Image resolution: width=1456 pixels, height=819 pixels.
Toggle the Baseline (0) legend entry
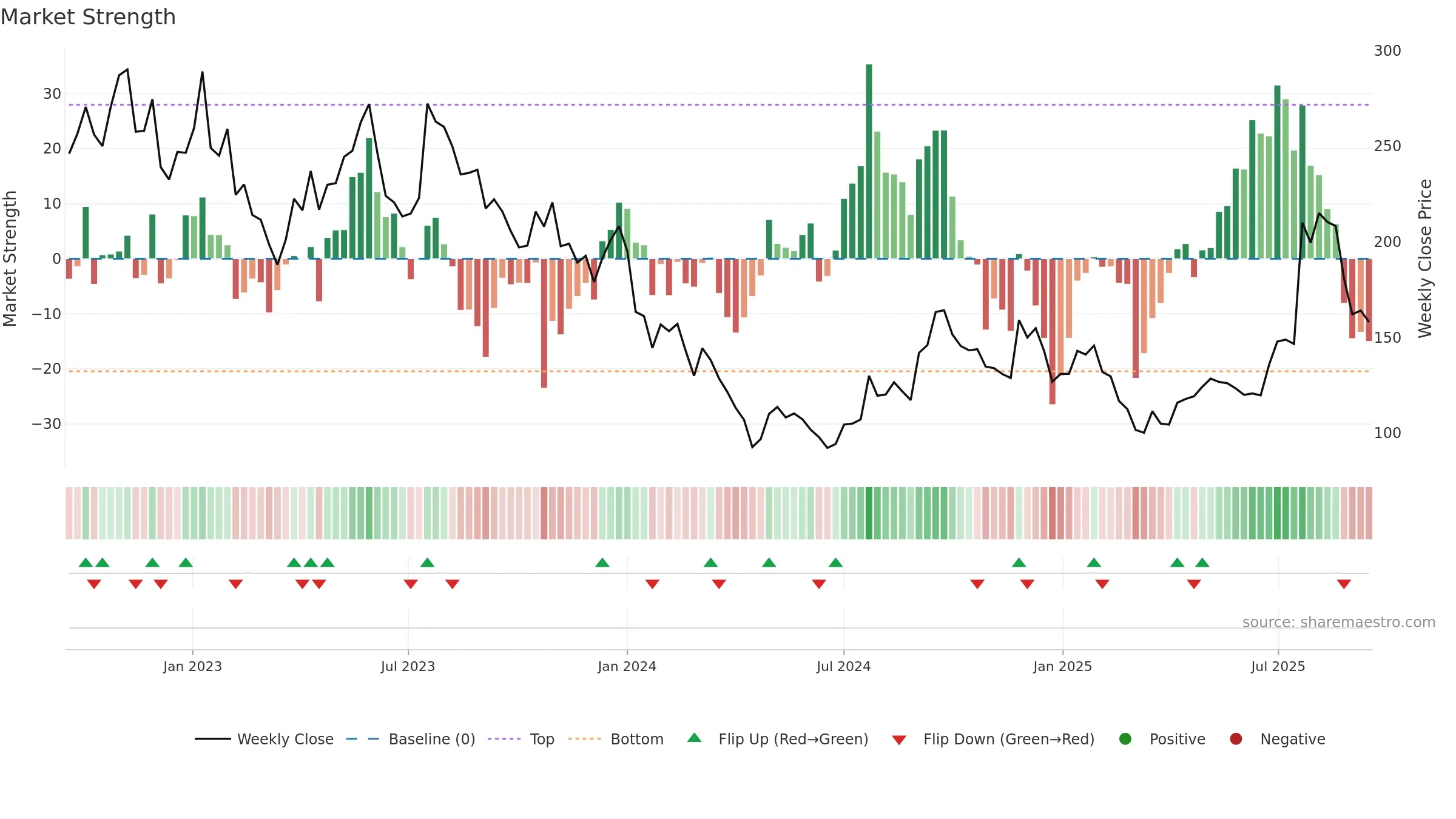(x=410, y=739)
